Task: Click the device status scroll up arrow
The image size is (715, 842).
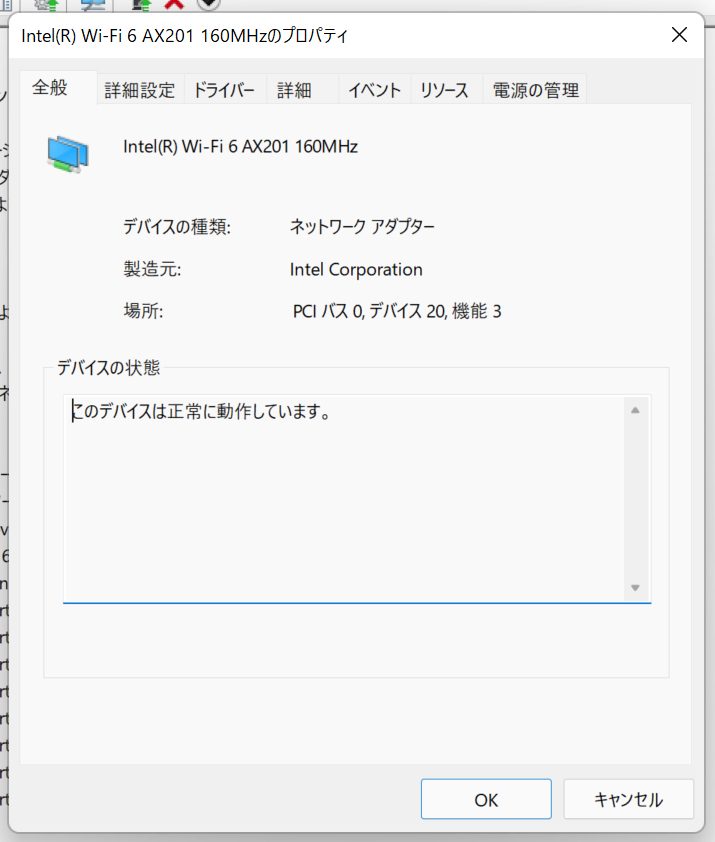Action: coord(635,410)
